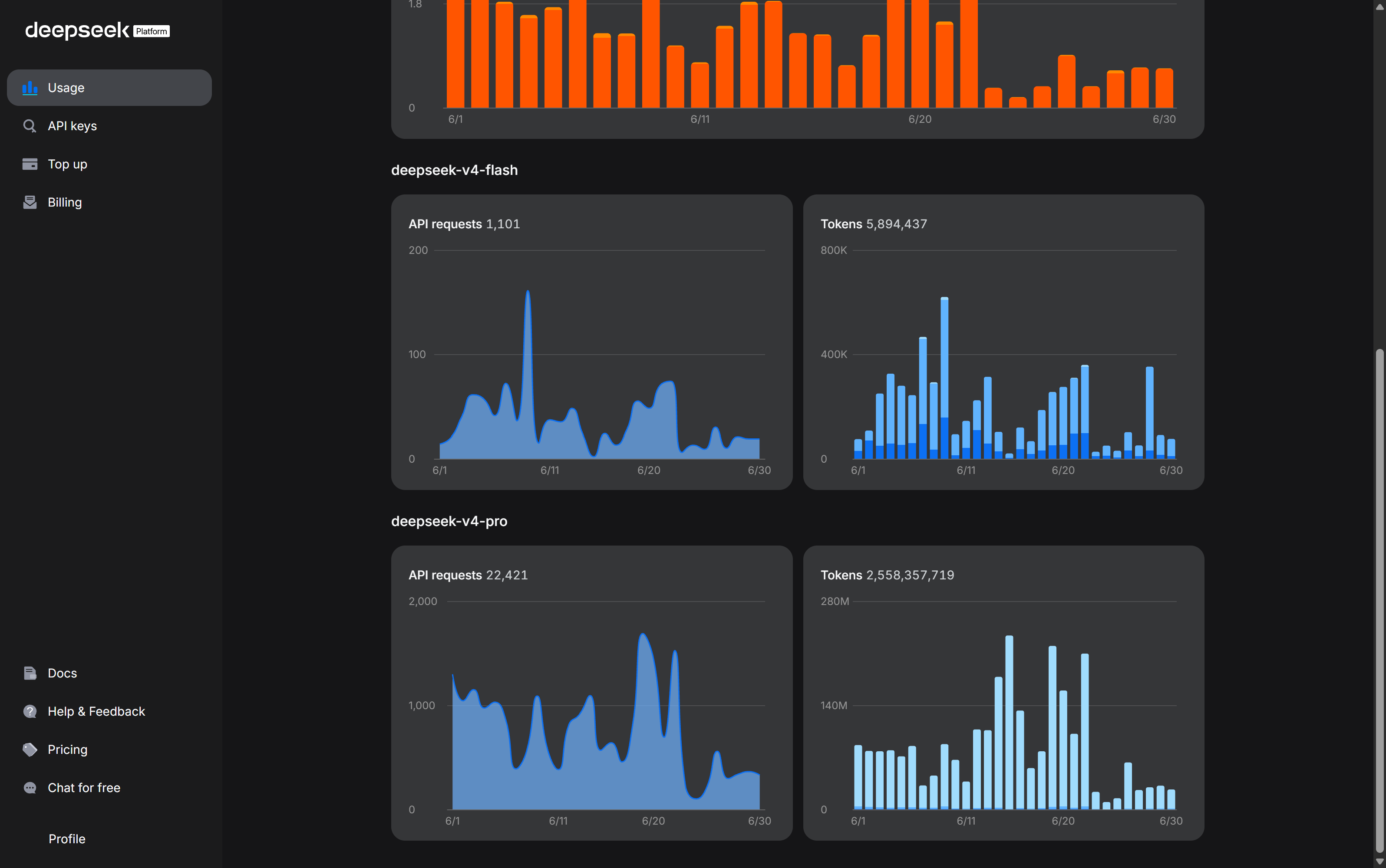The height and width of the screenshot is (868, 1386).
Task: Click the Billing inbox icon
Action: (x=30, y=202)
